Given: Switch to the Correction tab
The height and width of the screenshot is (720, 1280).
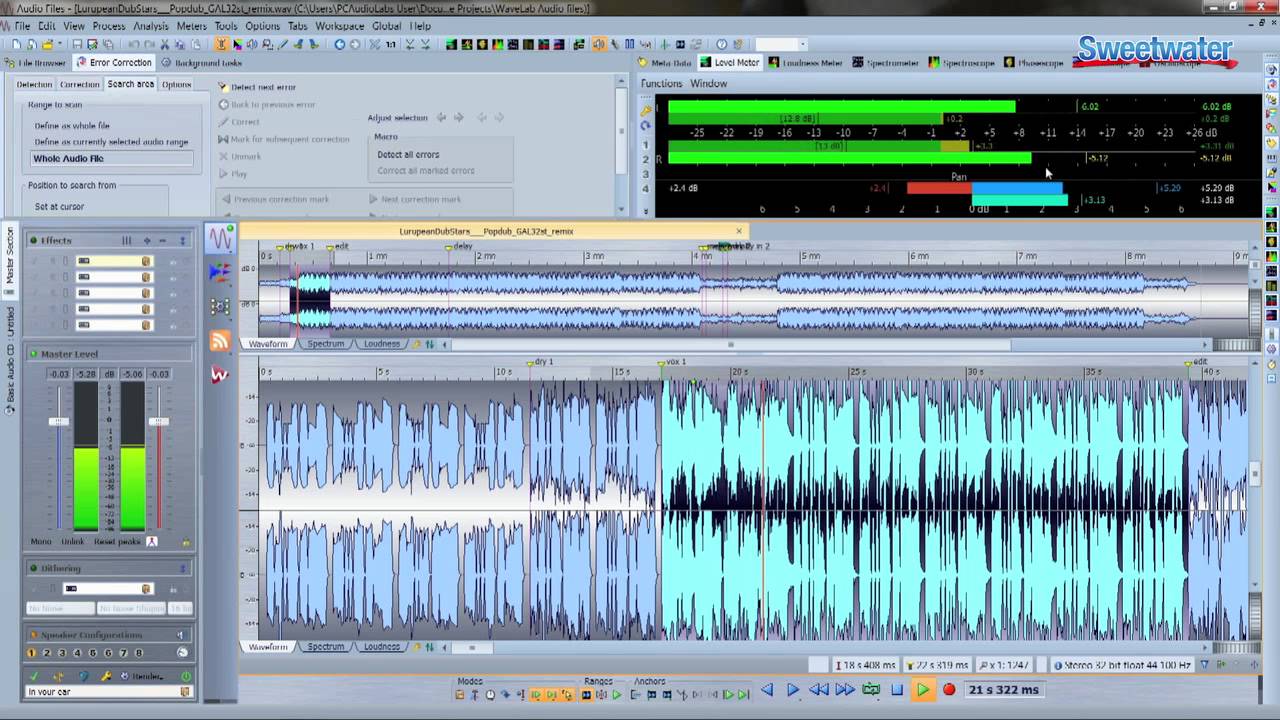Looking at the screenshot, I should tap(79, 84).
